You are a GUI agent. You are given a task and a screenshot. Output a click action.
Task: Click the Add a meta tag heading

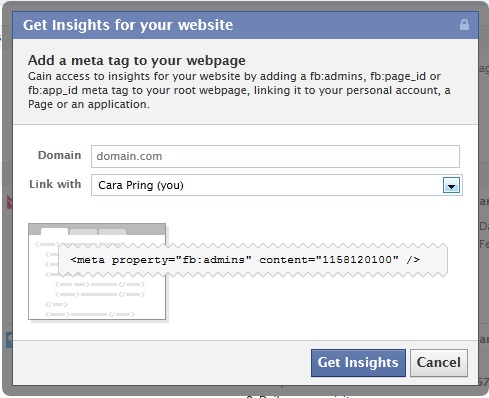pos(137,61)
